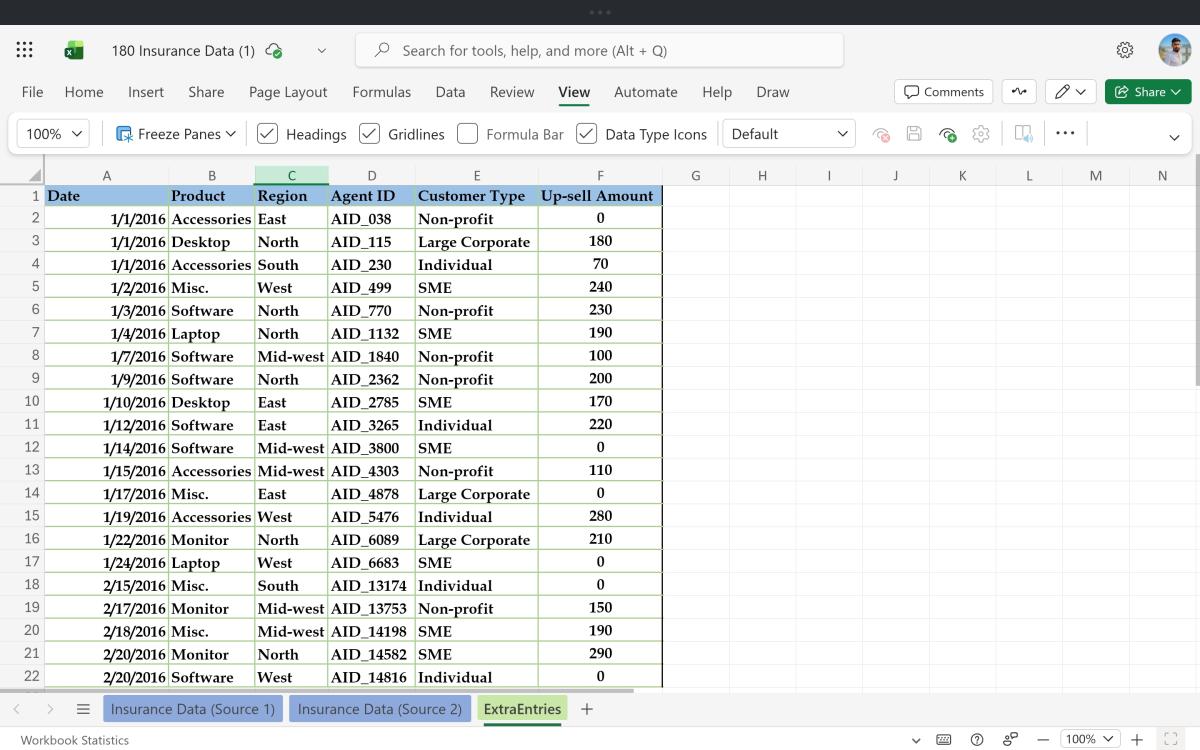1200x750 pixels.
Task: Open the settings gear in title bar
Action: pyautogui.click(x=1125, y=50)
